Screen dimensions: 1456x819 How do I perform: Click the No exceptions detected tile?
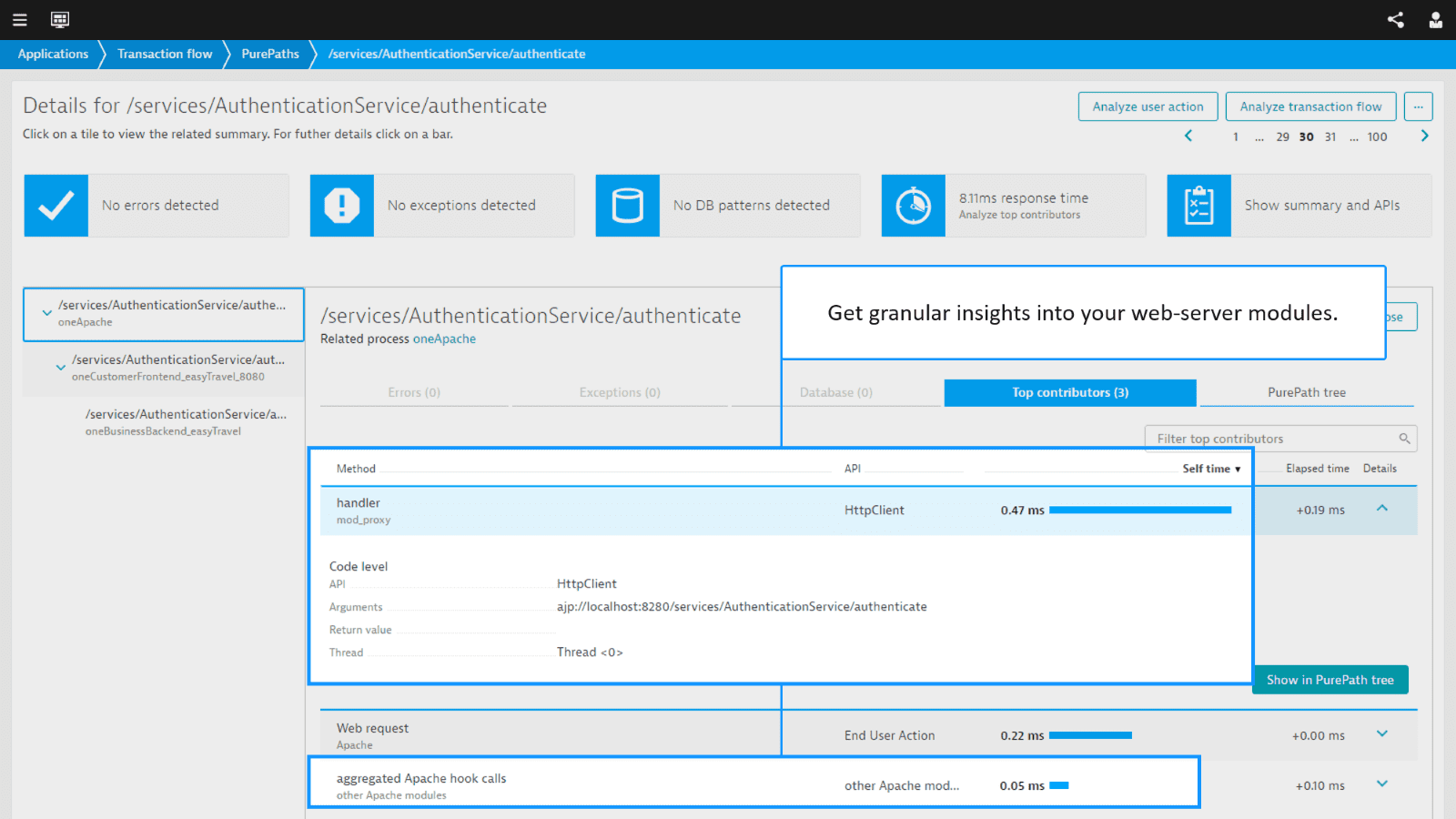coord(442,206)
